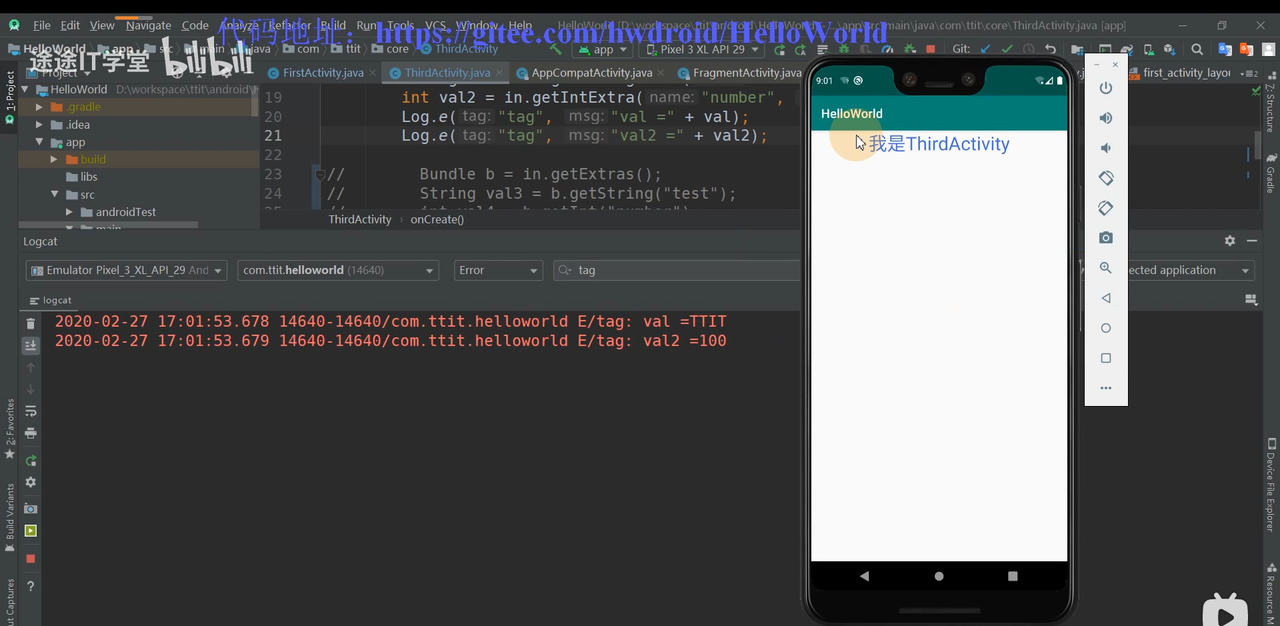Screen dimensions: 1280x626
Task: Stop the running app (red square in toolbar)
Action: (931, 49)
